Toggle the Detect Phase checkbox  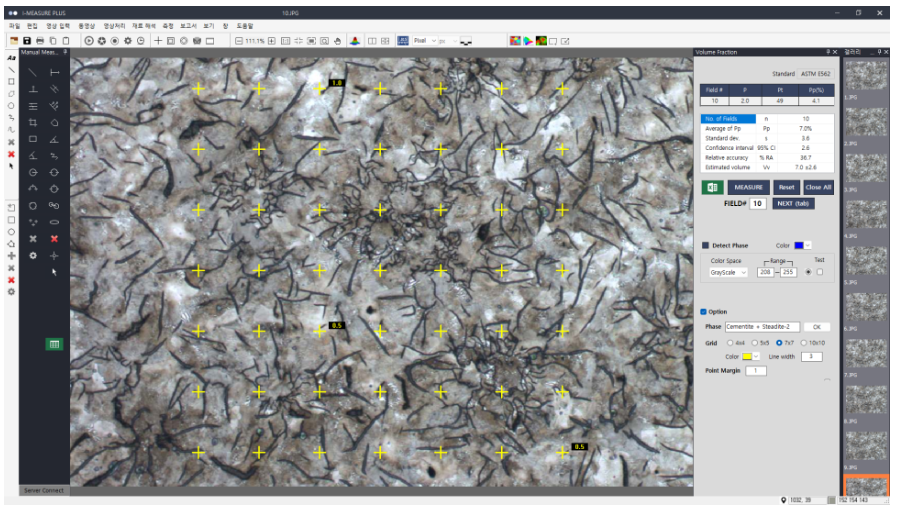pos(705,245)
